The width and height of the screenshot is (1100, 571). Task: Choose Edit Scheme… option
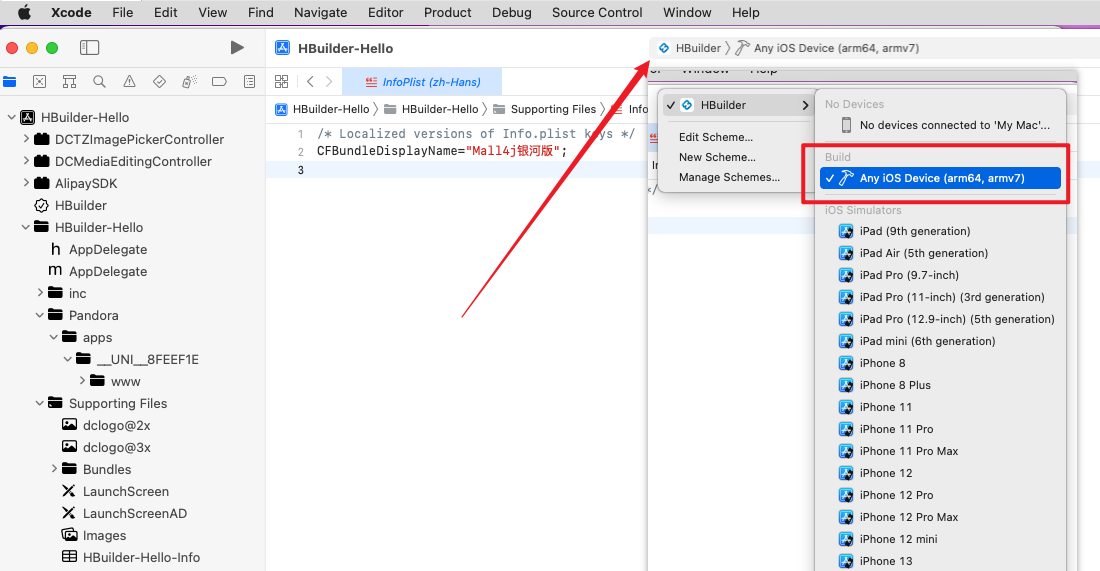[x=716, y=137]
